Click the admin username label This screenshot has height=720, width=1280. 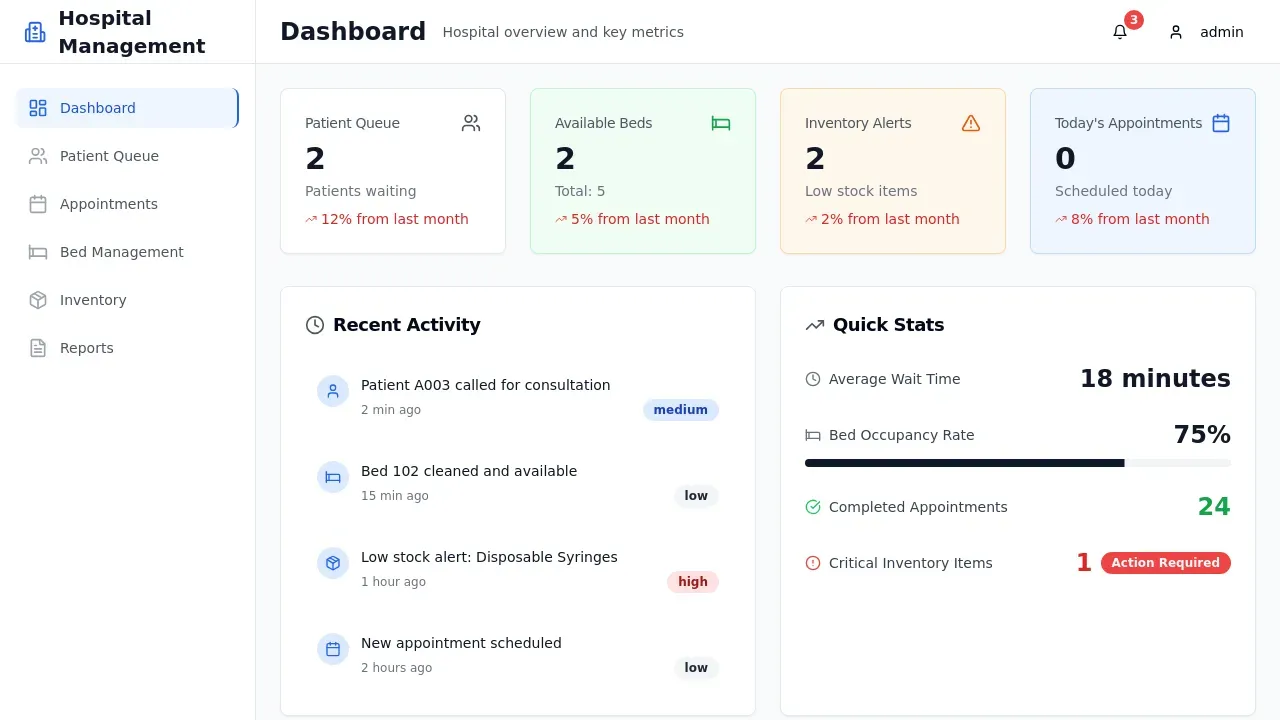pos(1221,32)
